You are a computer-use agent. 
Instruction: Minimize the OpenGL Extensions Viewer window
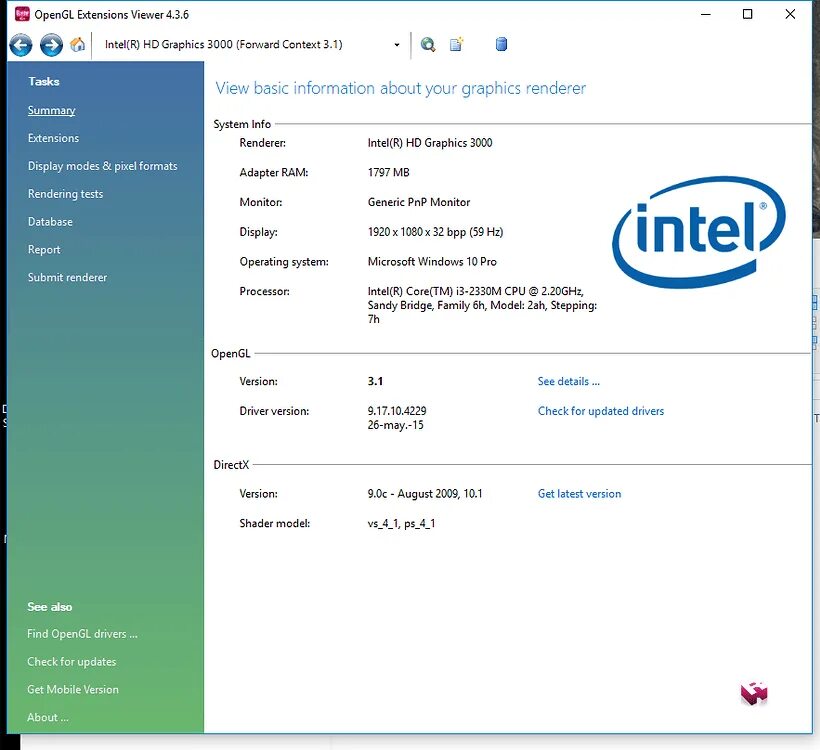(x=705, y=14)
